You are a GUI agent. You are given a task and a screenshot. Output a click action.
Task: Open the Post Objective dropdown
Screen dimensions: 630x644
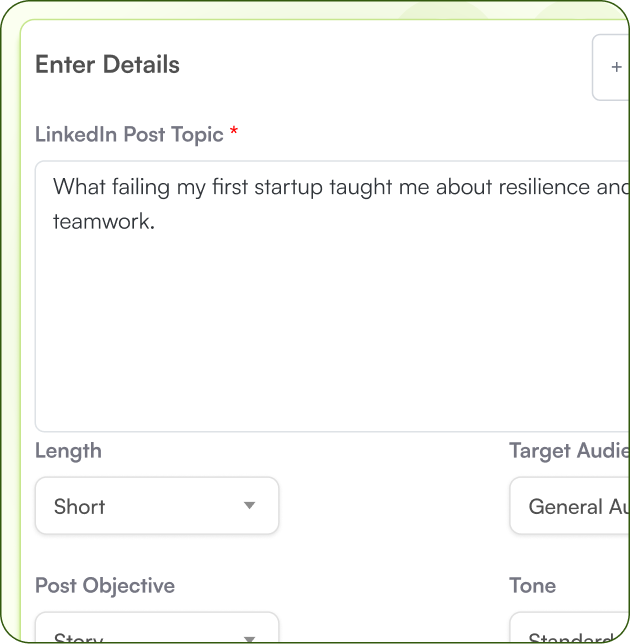(x=157, y=632)
